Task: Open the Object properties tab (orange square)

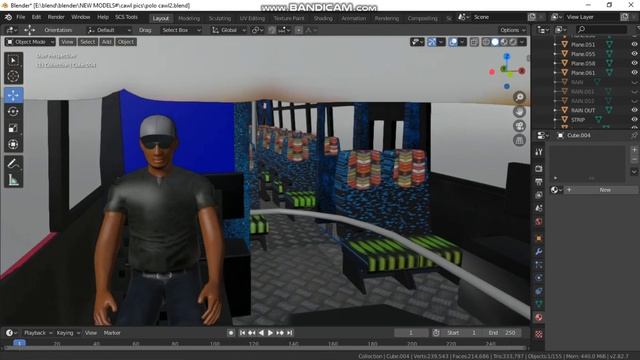Action: (539, 238)
